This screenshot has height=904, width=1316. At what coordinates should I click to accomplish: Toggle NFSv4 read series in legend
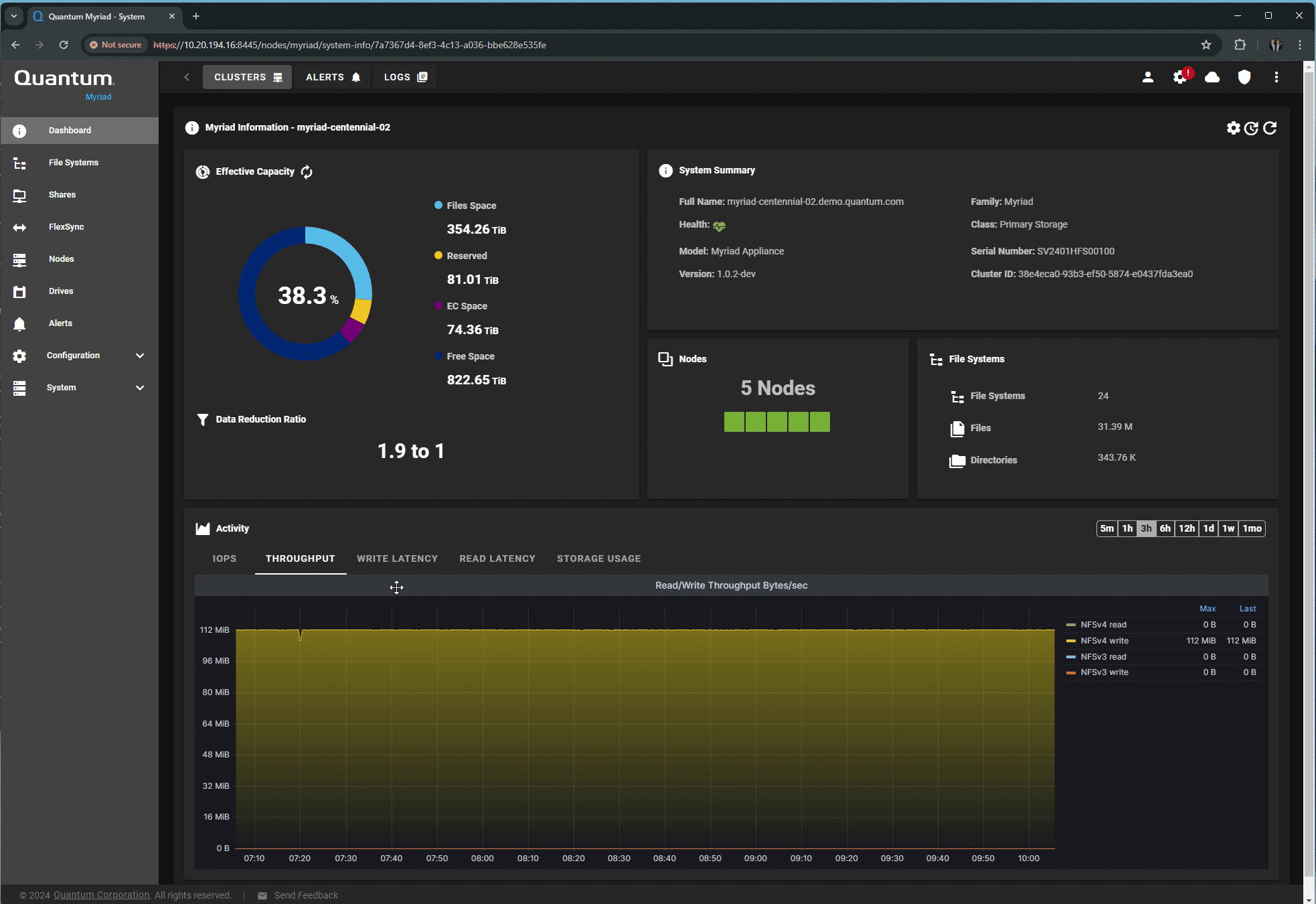coord(1104,625)
